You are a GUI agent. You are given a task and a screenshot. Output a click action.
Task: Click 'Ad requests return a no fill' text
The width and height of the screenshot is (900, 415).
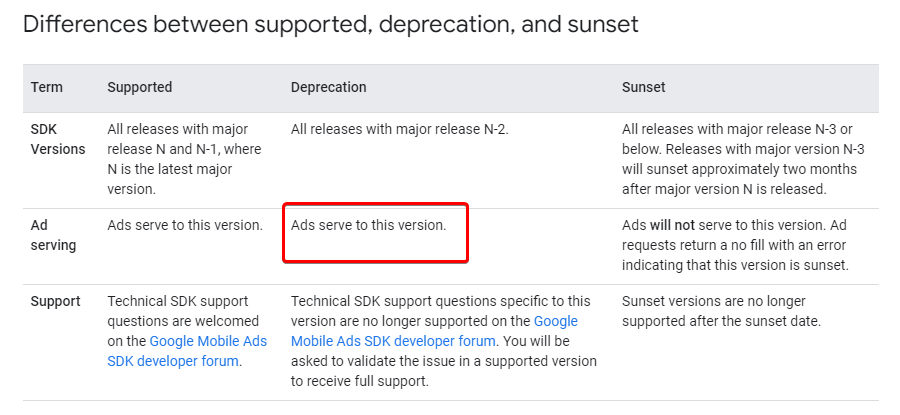click(x=734, y=245)
